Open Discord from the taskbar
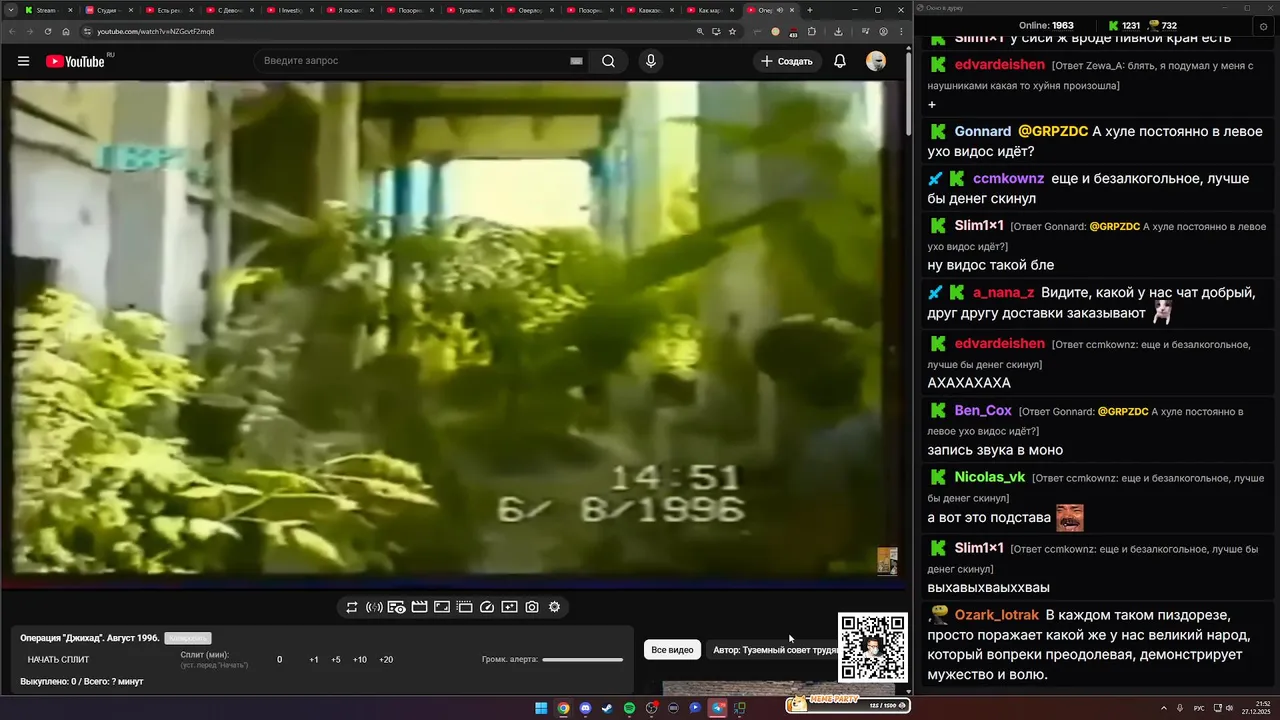 (585, 708)
